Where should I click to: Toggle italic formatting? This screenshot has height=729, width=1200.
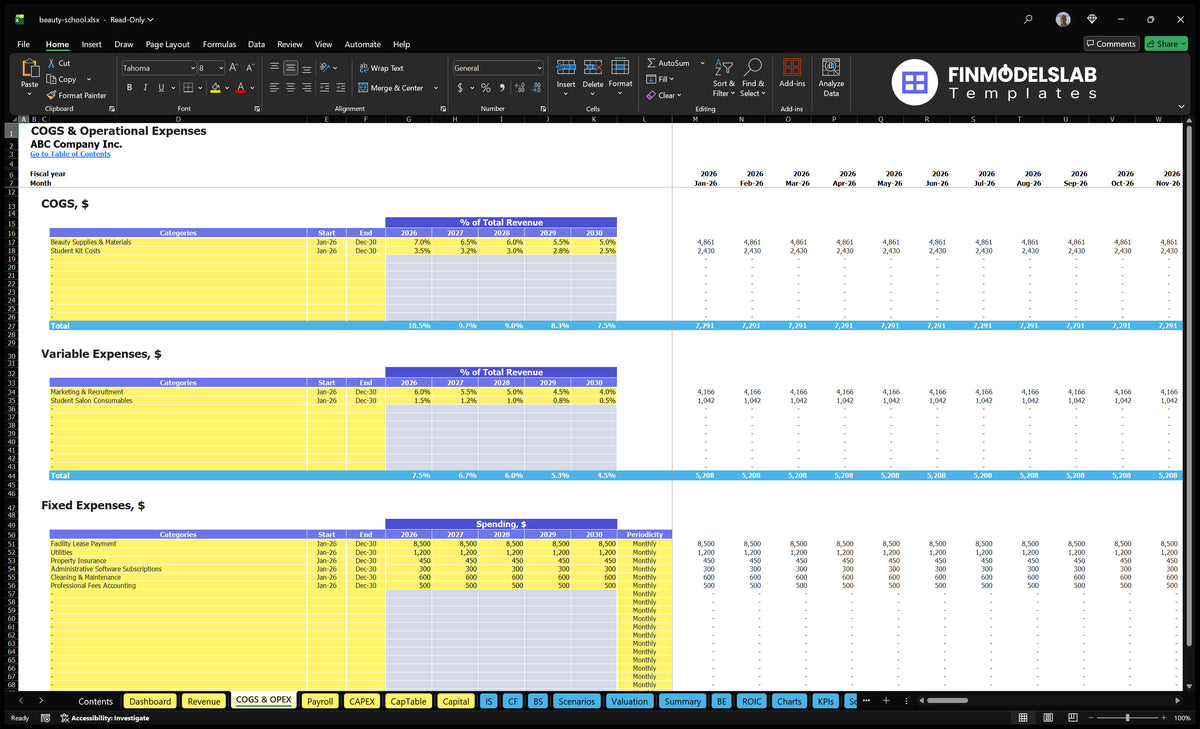146,88
